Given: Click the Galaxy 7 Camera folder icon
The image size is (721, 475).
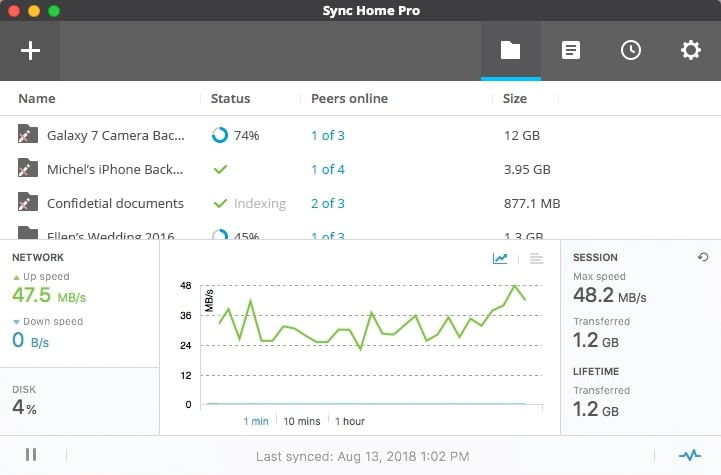Looking at the screenshot, I should pyautogui.click(x=28, y=135).
